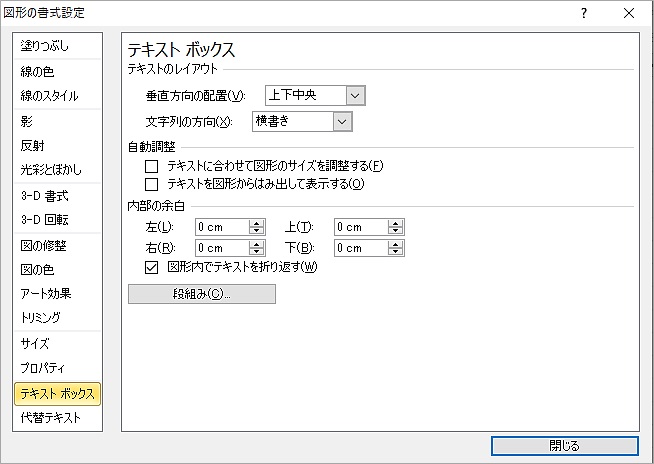Toggle テキストを図形からはみ出して表示する checkbox
The height and width of the screenshot is (464, 654).
(x=152, y=184)
